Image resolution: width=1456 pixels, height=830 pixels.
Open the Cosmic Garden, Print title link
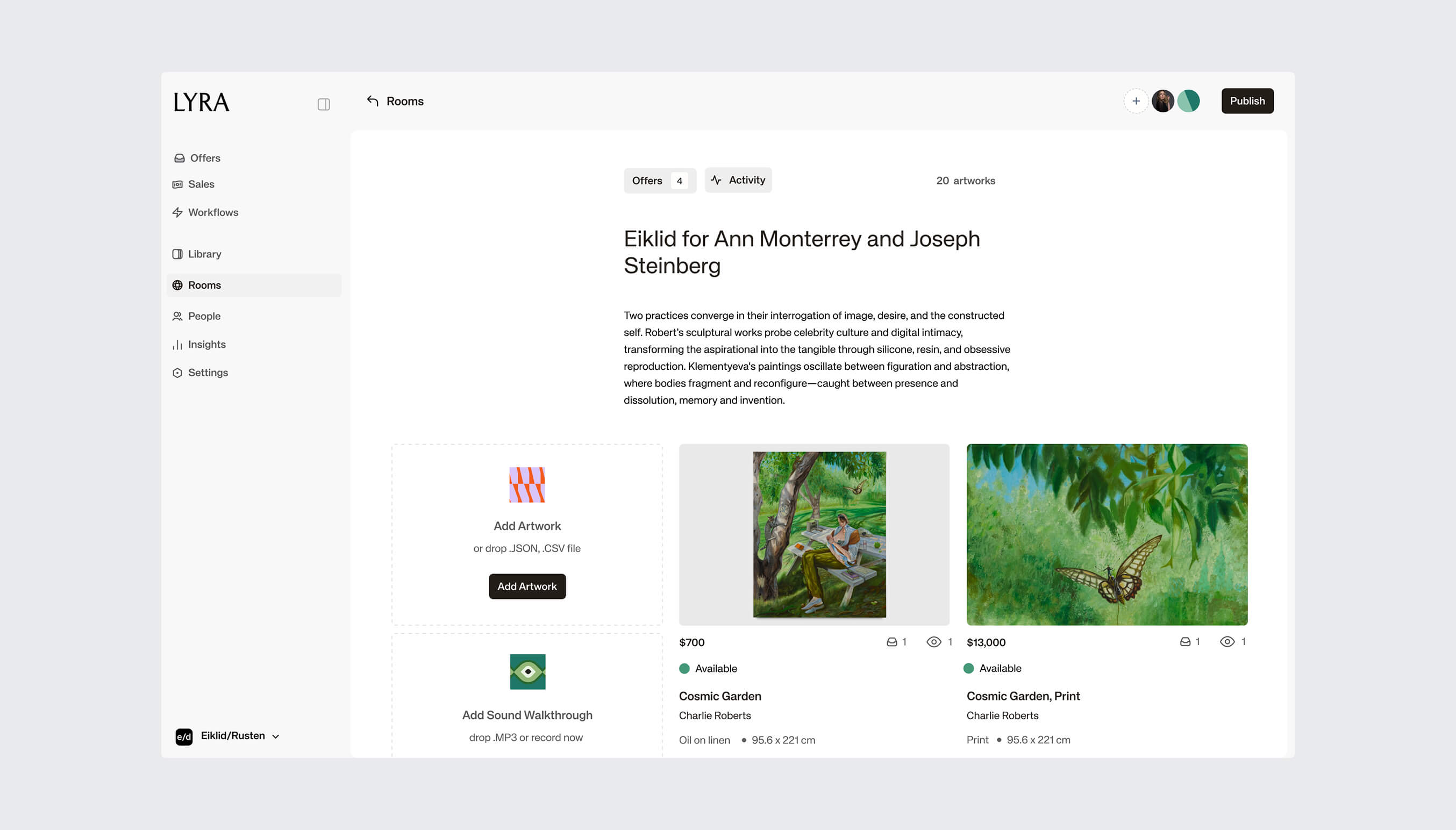1023,696
